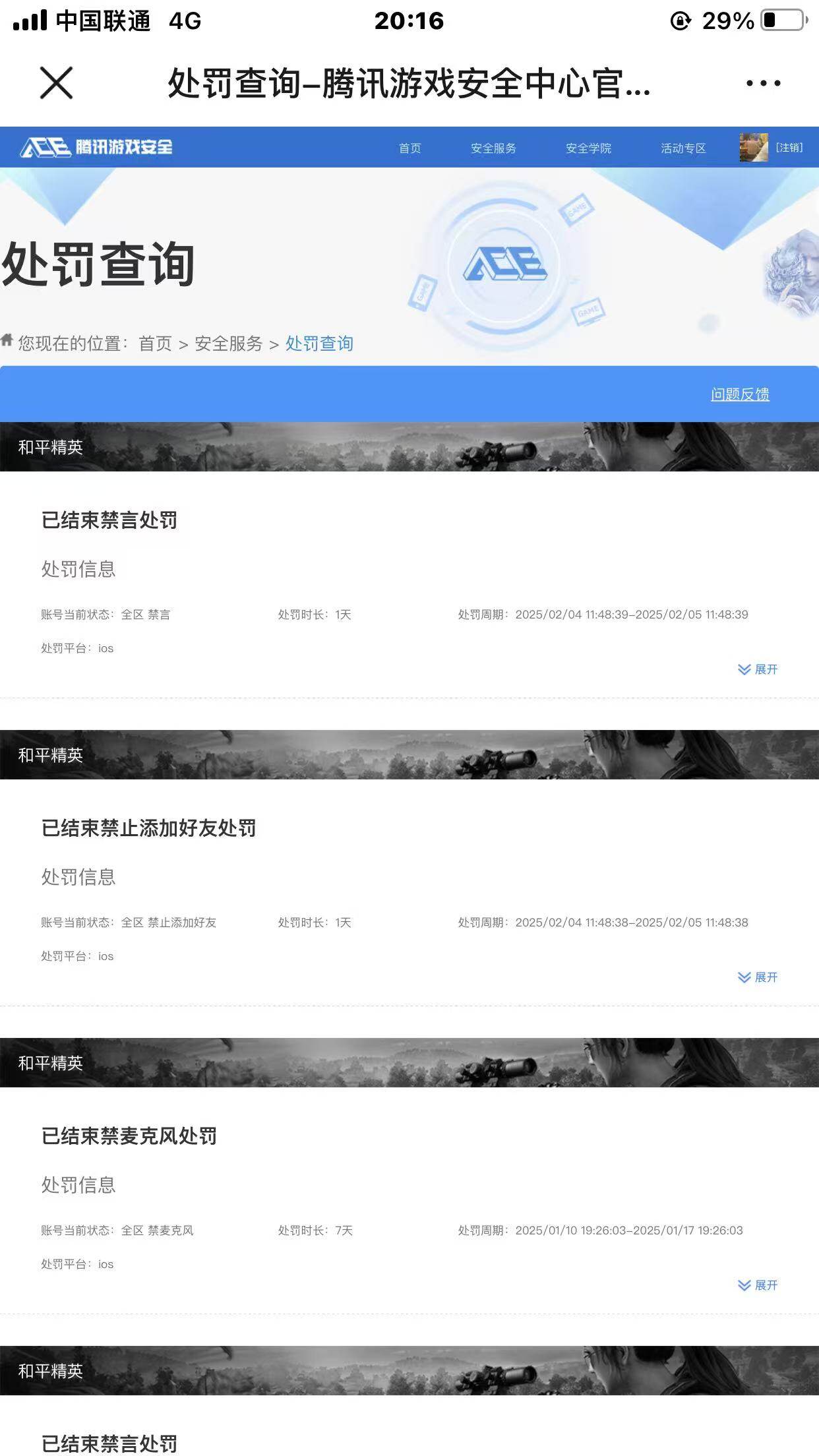Close the webview with the X icon

(x=56, y=83)
